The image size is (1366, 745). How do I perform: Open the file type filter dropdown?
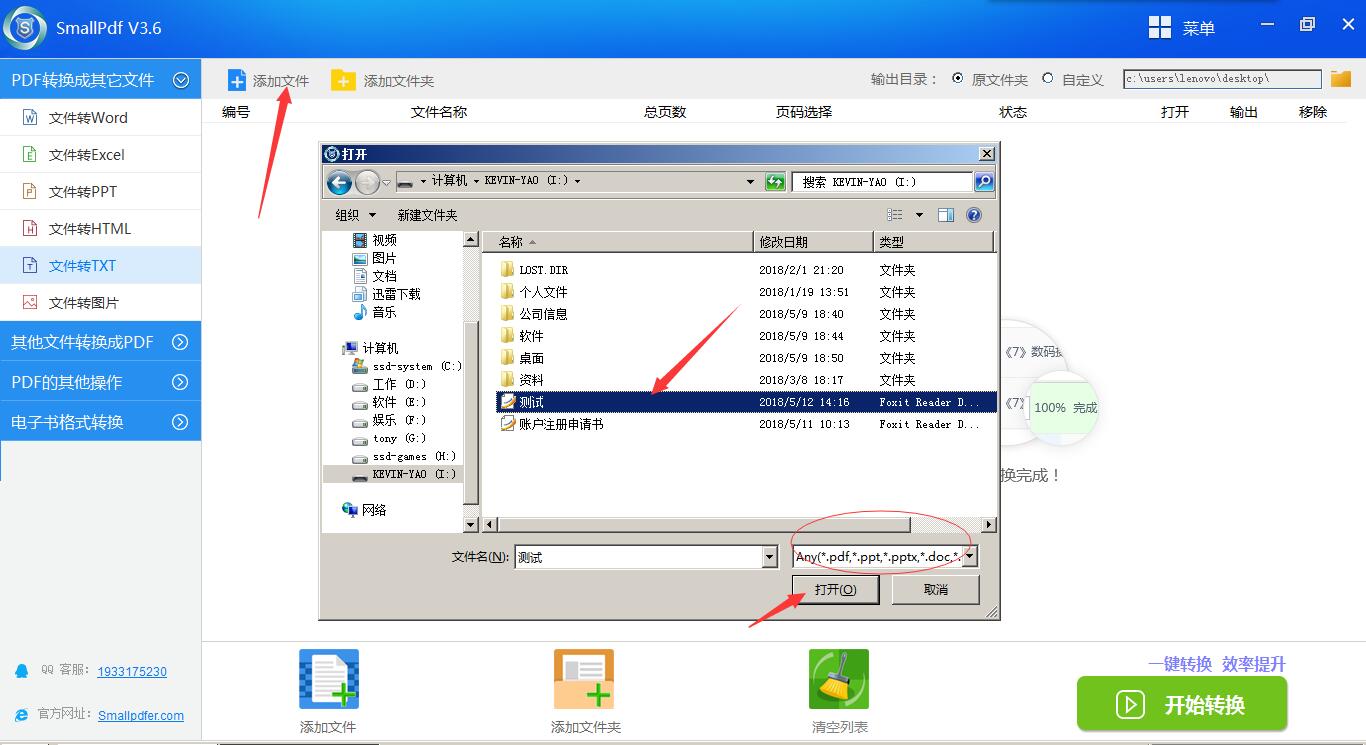(969, 557)
